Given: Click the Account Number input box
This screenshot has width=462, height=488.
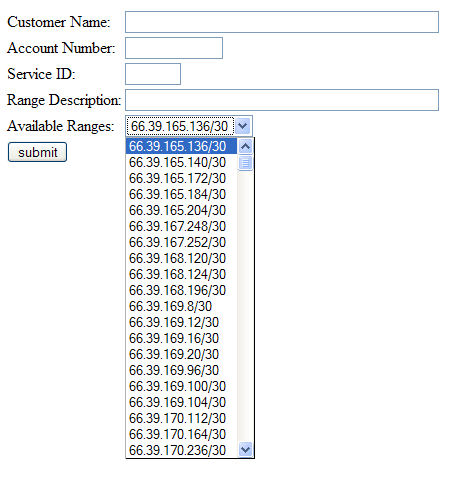Looking at the screenshot, I should coord(174,48).
